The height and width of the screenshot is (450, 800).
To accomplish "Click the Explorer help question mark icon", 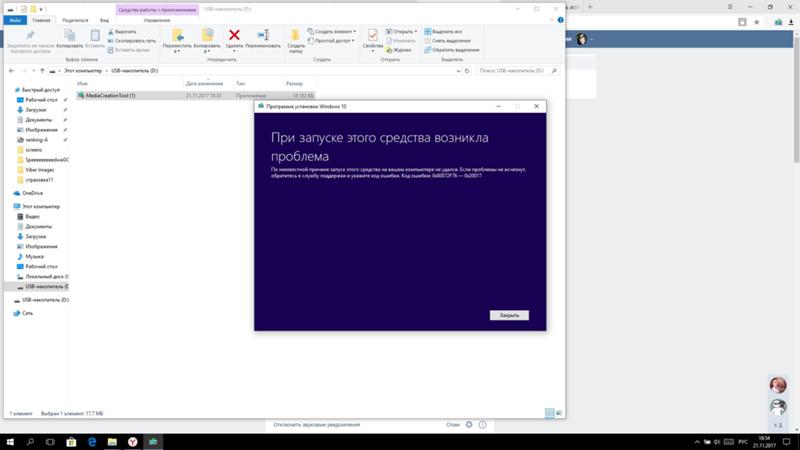I will 560,20.
